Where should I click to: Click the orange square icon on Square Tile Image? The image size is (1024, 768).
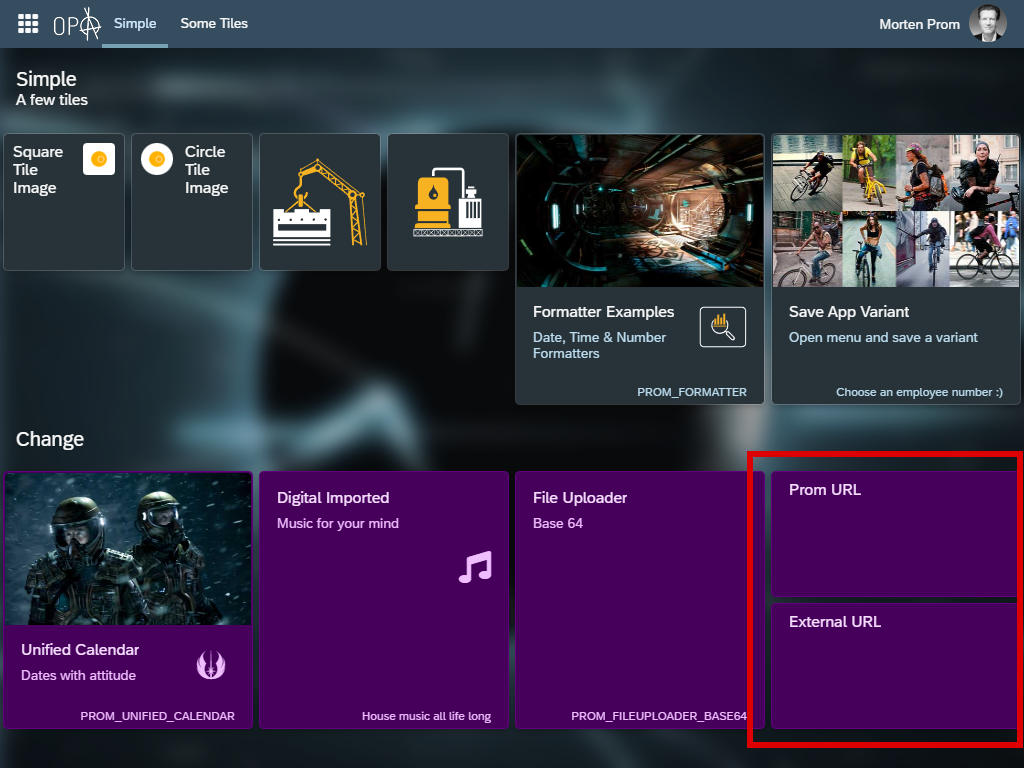[98, 159]
